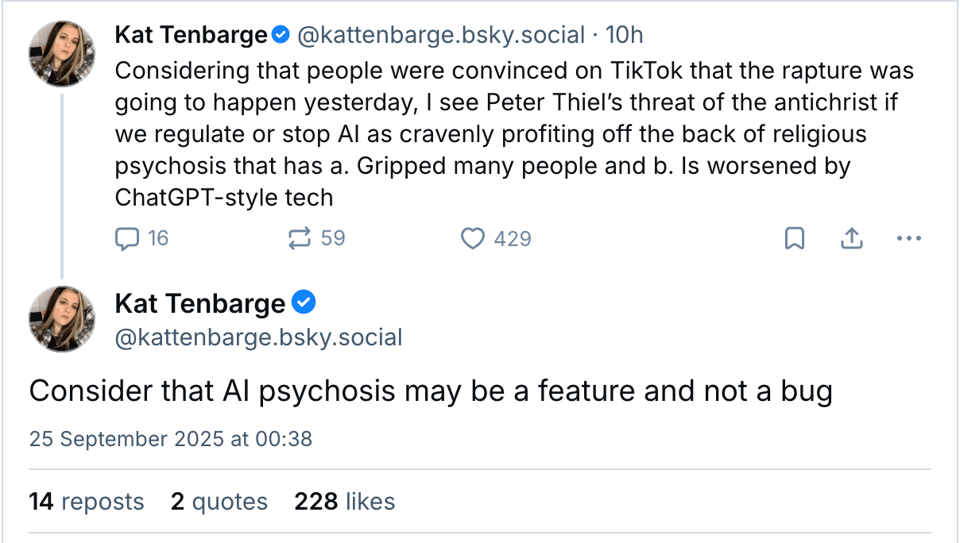Click the @kattenbarge.bsky.social handle in the top post
Viewport: 960px width, 543px height.
point(442,35)
